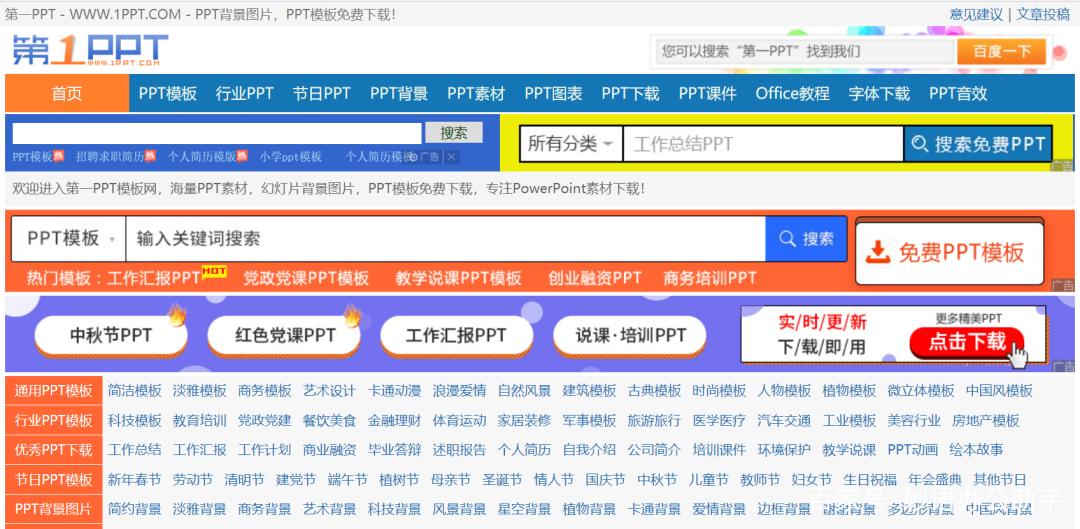This screenshot has height=529, width=1080.
Task: Click the red 点击下载 button
Action: (966, 342)
